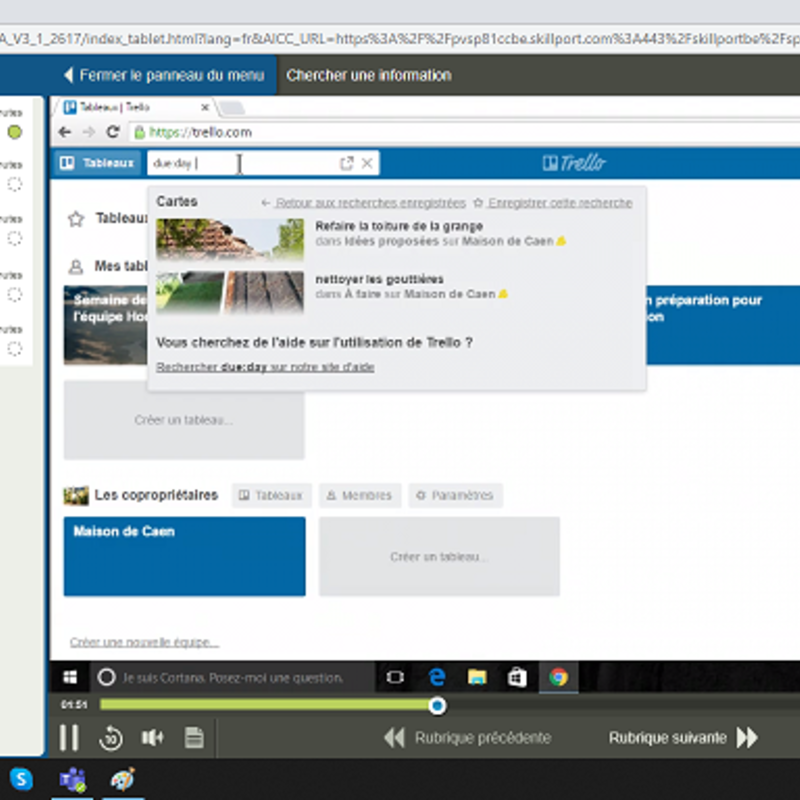This screenshot has width=800, height=800.
Task: Open Task View in the recorded taskbar
Action: tap(395, 677)
